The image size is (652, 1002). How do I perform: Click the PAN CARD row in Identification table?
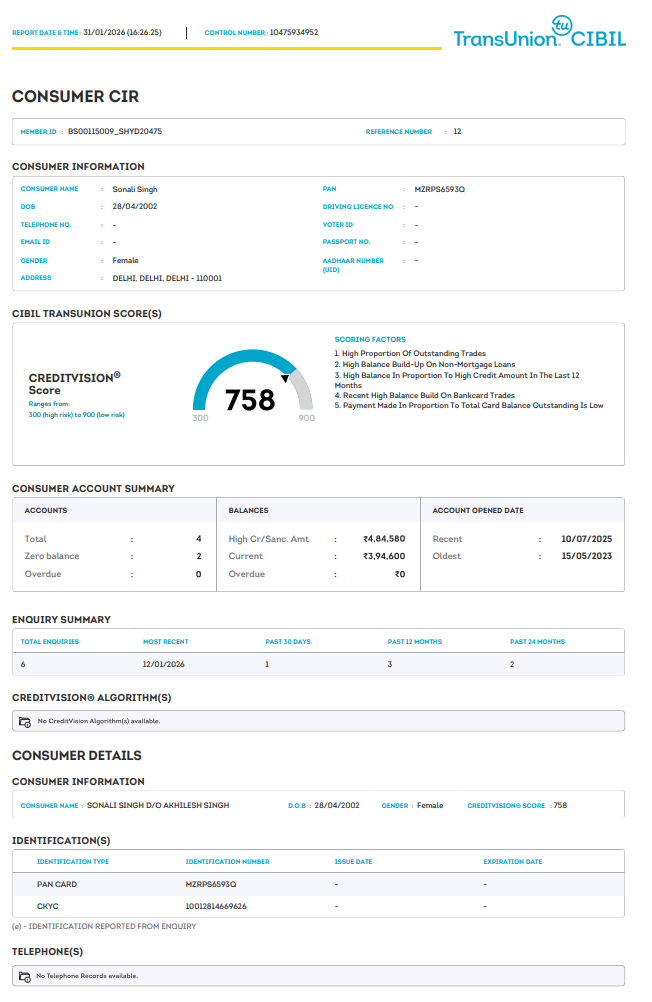pyautogui.click(x=57, y=885)
